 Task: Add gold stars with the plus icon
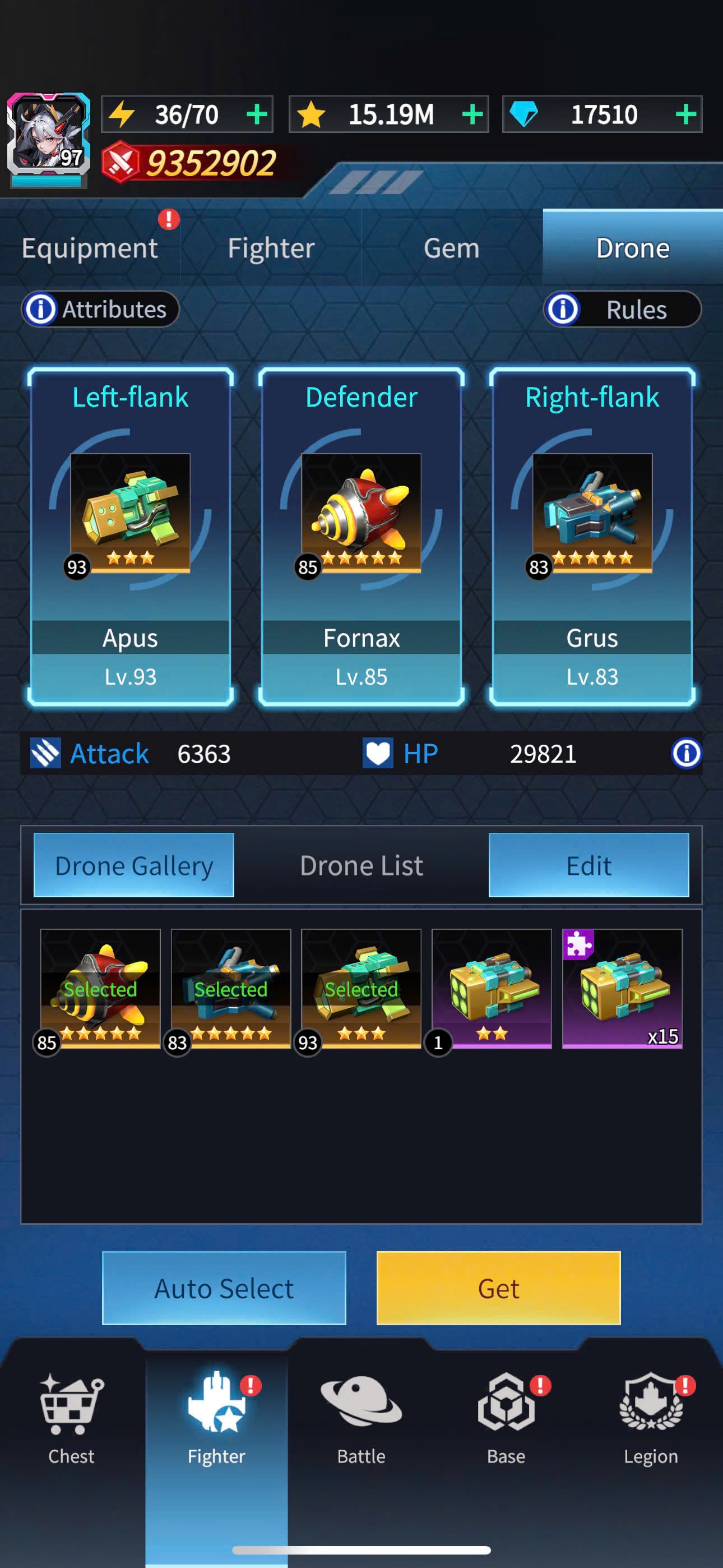pos(472,114)
